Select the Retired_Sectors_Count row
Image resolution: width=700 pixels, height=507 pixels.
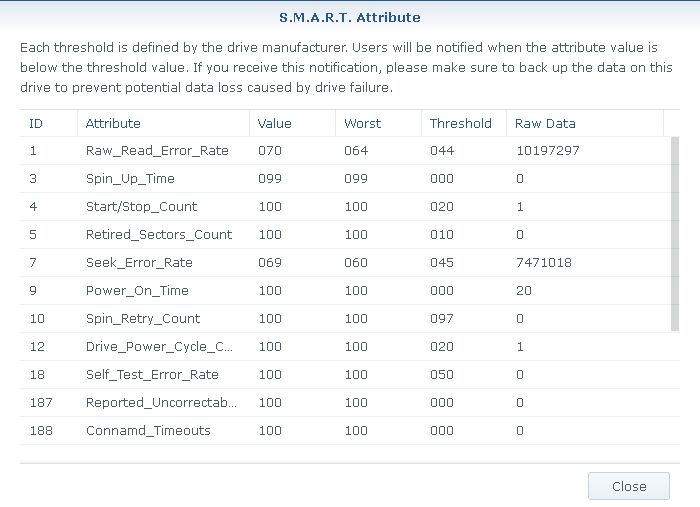point(346,235)
